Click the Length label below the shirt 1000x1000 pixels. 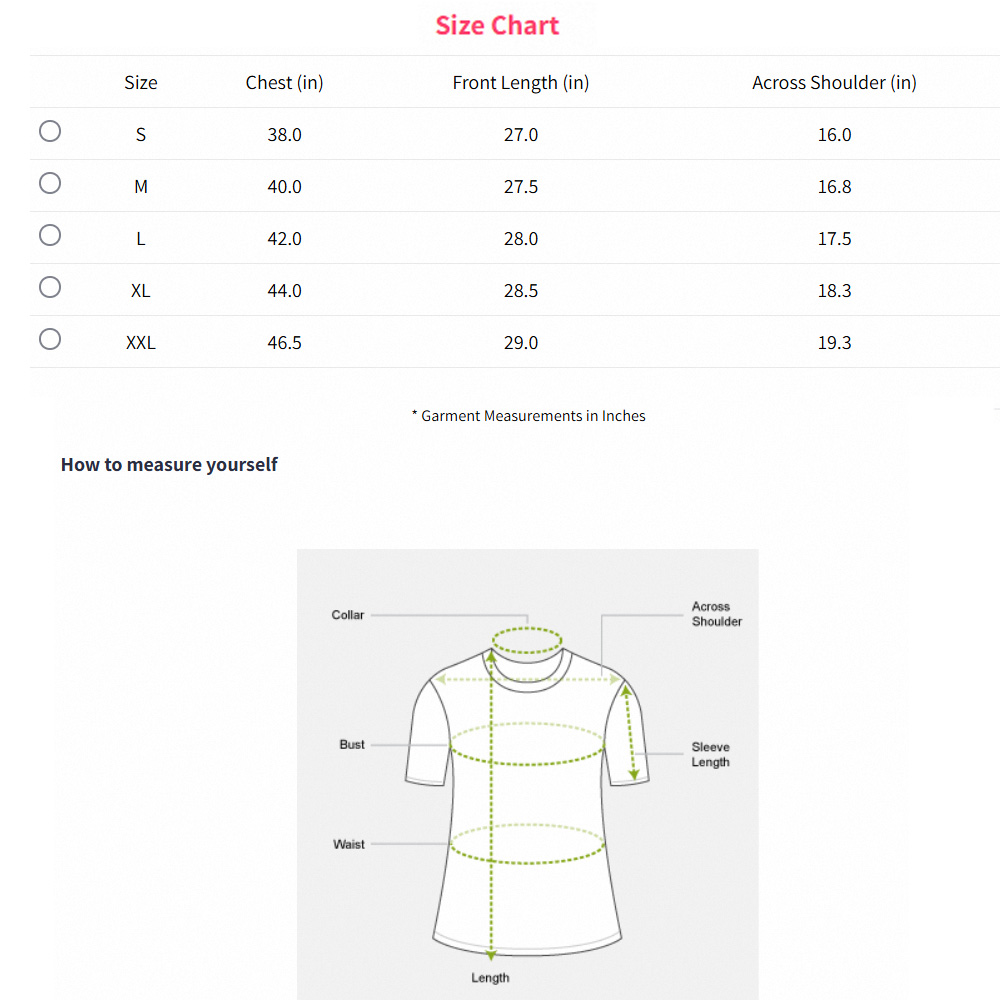(x=490, y=978)
